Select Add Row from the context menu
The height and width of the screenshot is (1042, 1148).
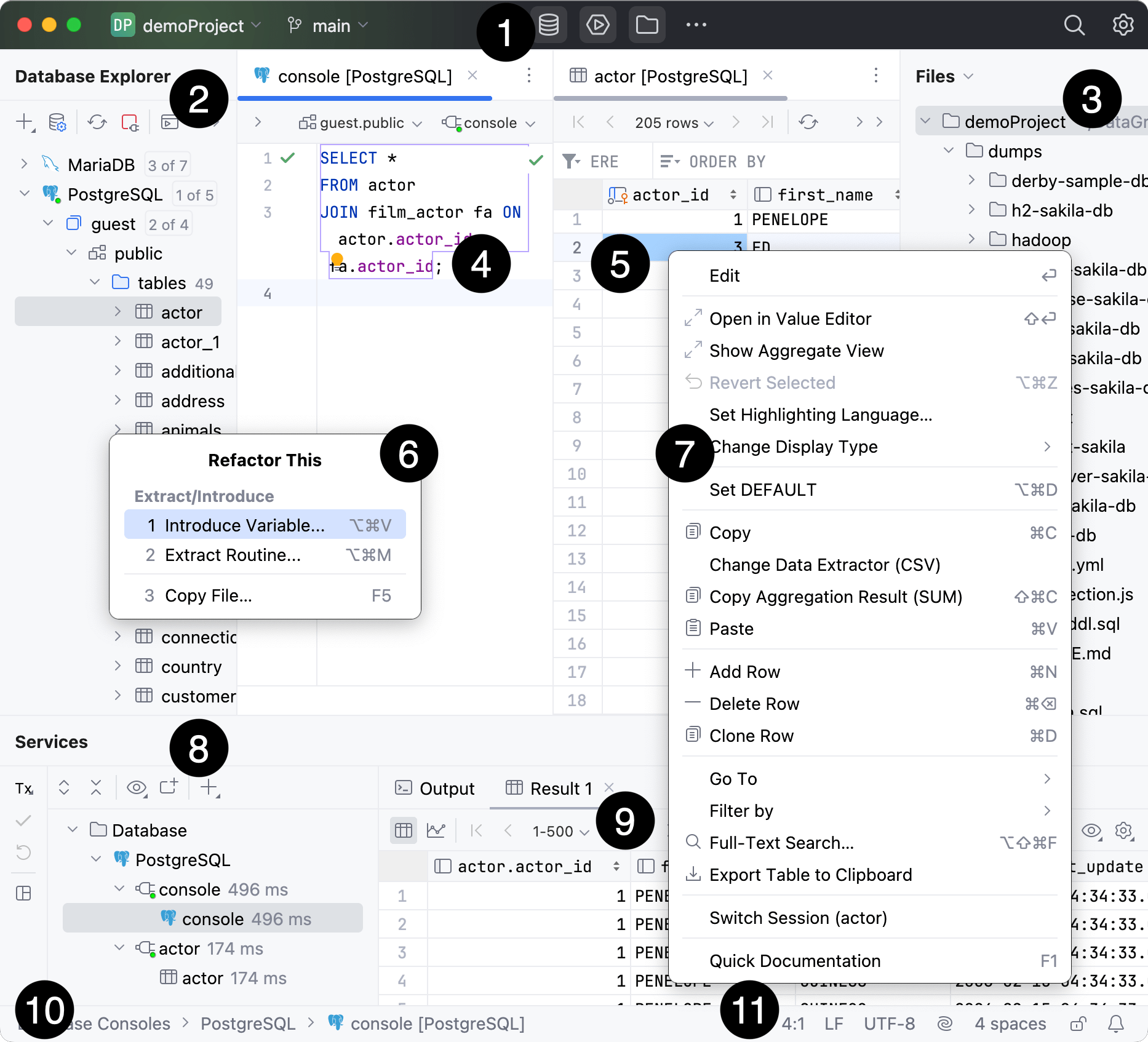click(x=745, y=671)
